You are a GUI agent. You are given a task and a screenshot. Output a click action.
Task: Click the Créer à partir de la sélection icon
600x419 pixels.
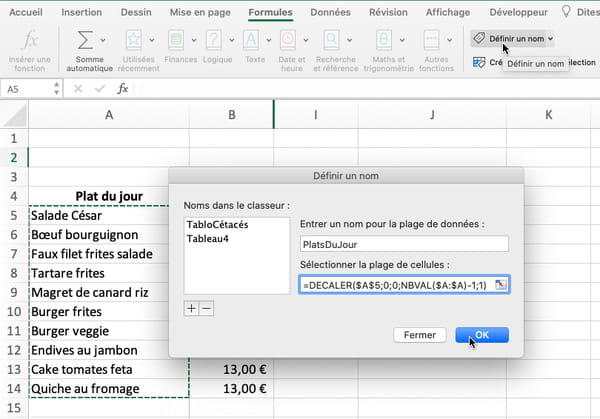tap(479, 62)
